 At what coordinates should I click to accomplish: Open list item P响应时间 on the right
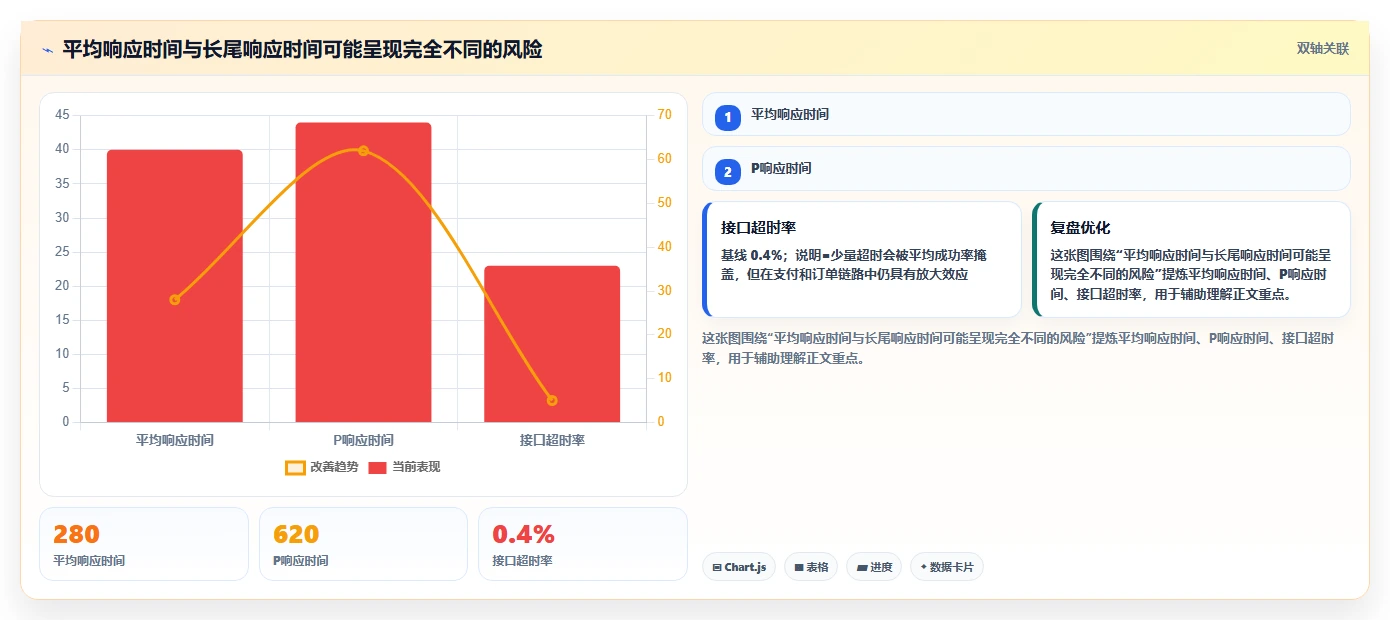(1026, 168)
